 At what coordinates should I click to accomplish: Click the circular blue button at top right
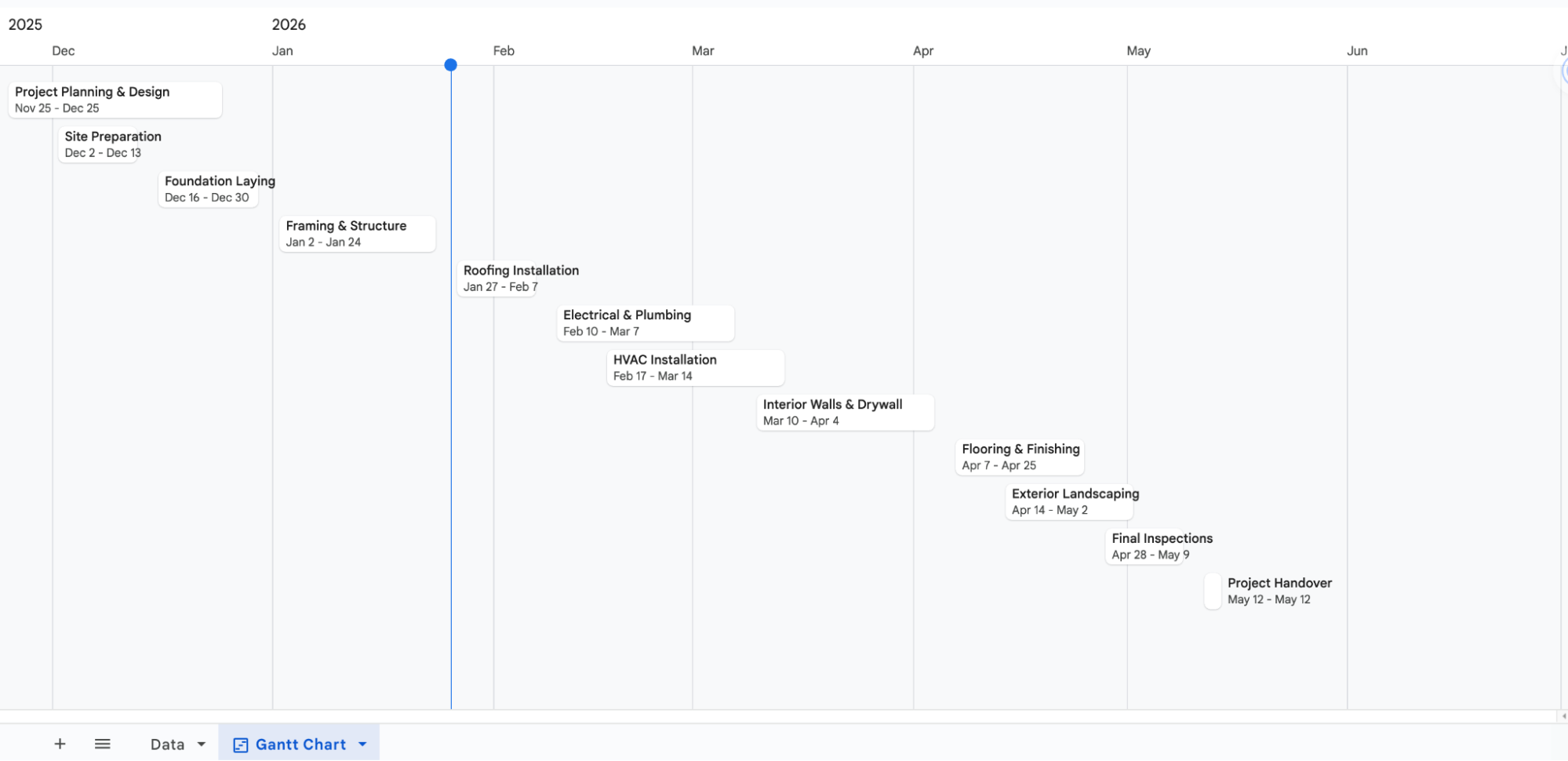pyautogui.click(x=1564, y=71)
